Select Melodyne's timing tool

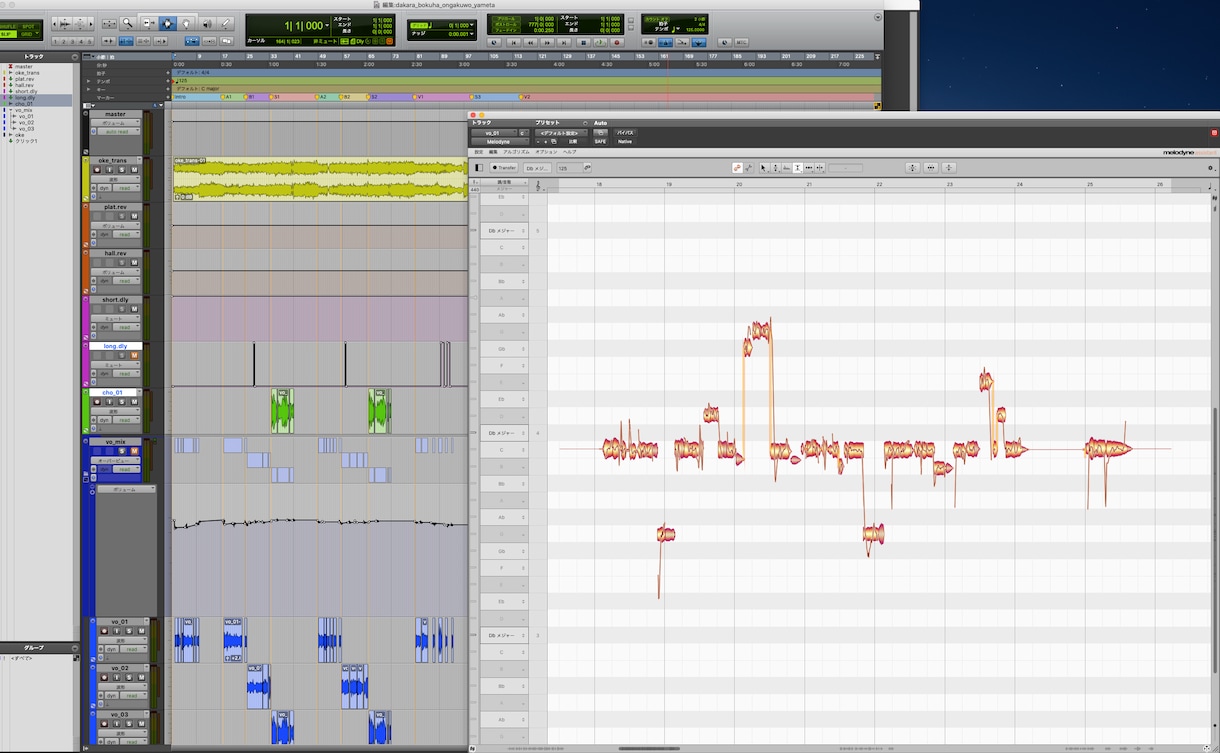pyautogui.click(x=809, y=168)
